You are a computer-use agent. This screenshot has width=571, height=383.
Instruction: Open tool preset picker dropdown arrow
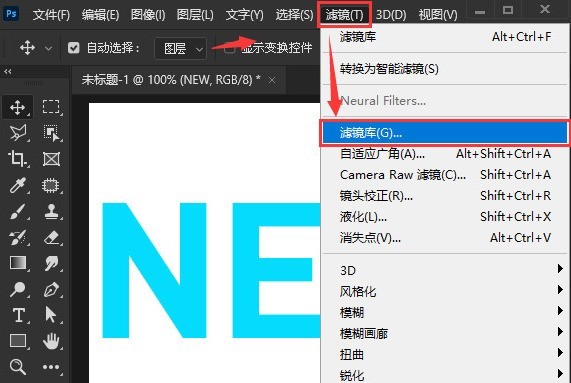tap(48, 48)
